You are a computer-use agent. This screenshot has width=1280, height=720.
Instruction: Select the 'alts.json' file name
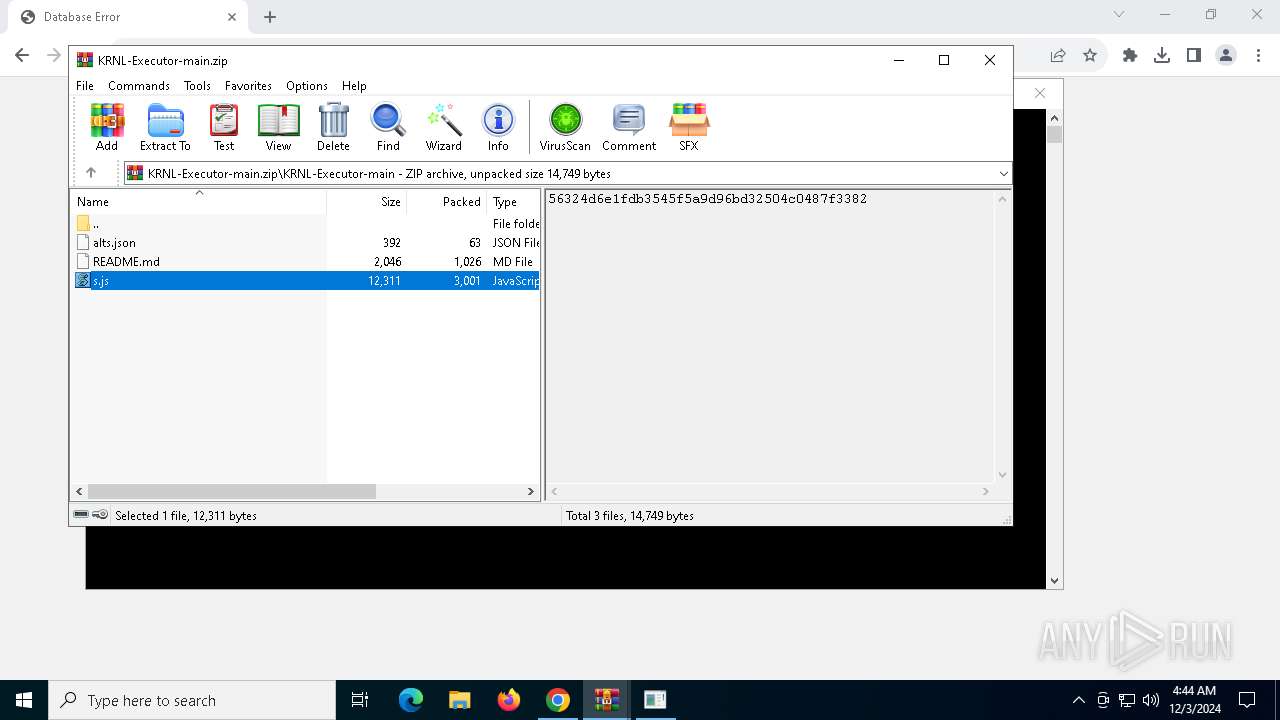(x=114, y=242)
